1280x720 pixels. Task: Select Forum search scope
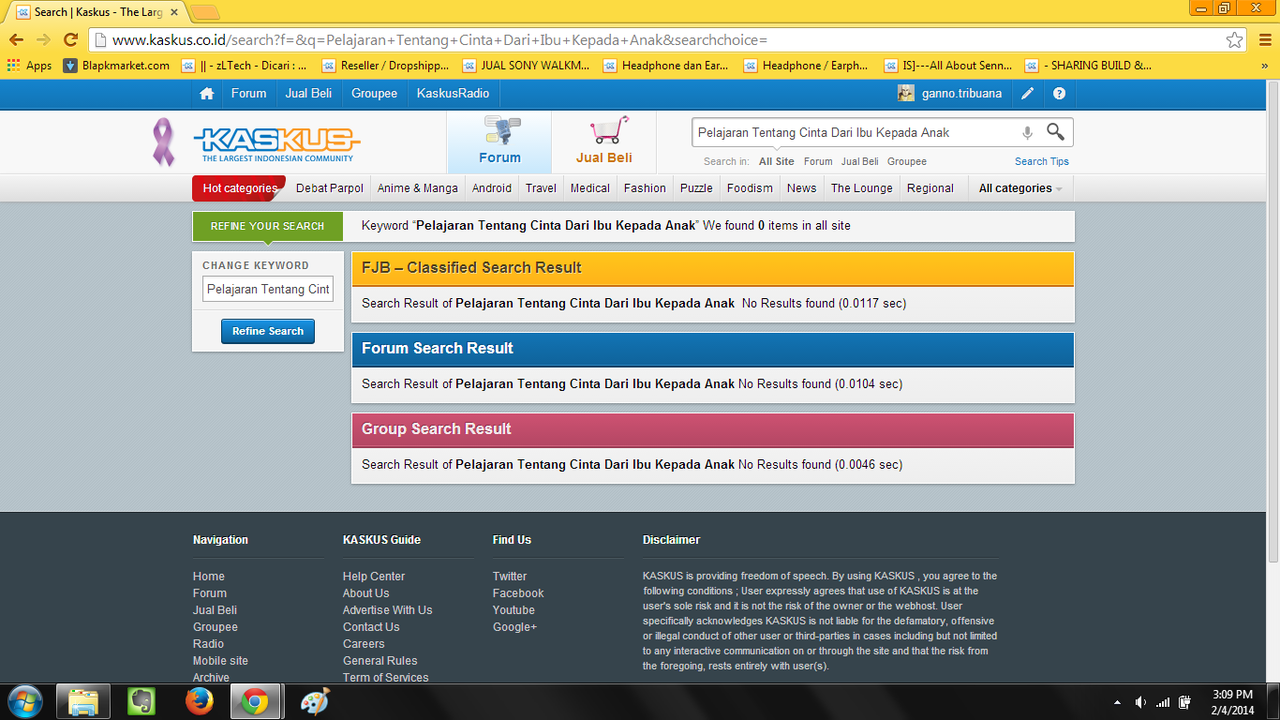pyautogui.click(x=818, y=161)
